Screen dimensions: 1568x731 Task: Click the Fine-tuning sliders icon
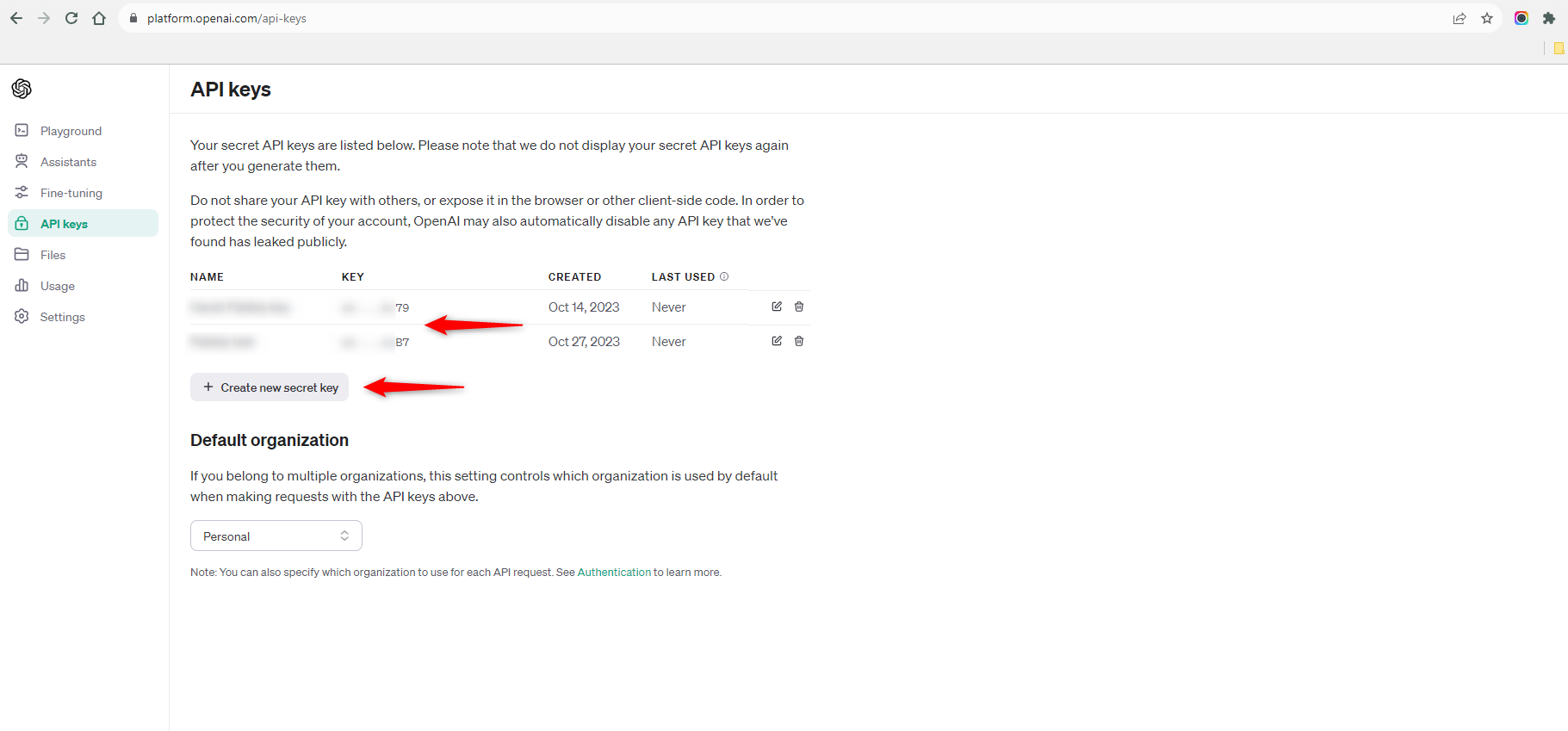[22, 192]
